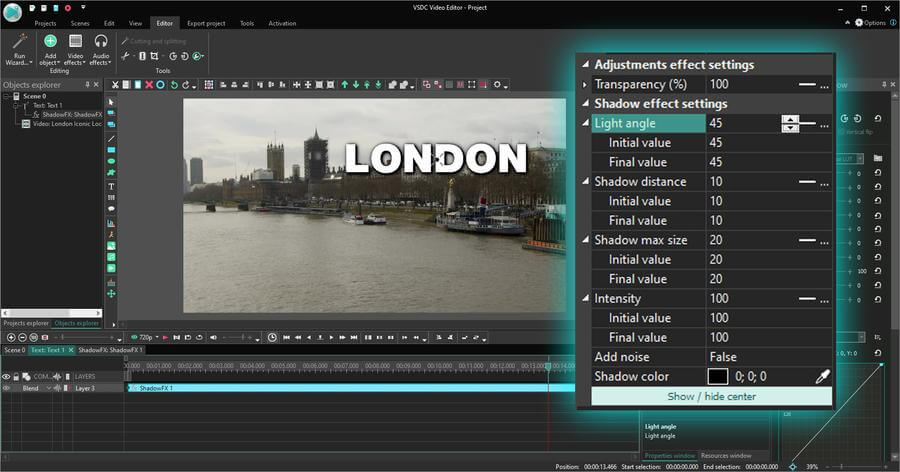Click the undo arrow in editor toolbar
900x472 pixels.
pos(174,84)
